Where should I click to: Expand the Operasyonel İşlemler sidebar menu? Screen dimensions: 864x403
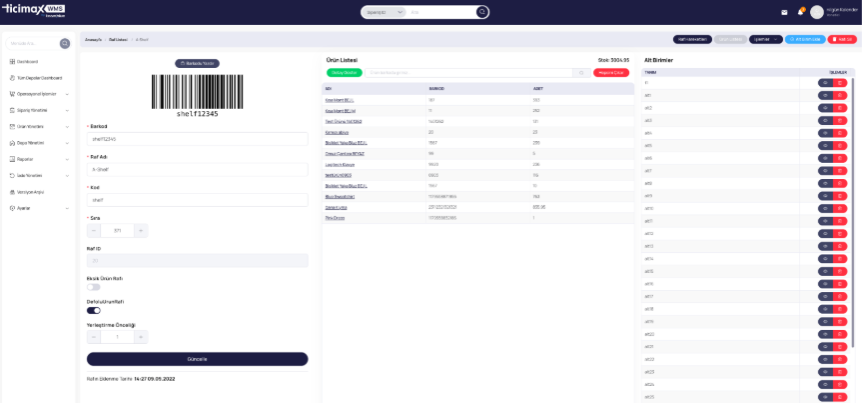point(39,94)
